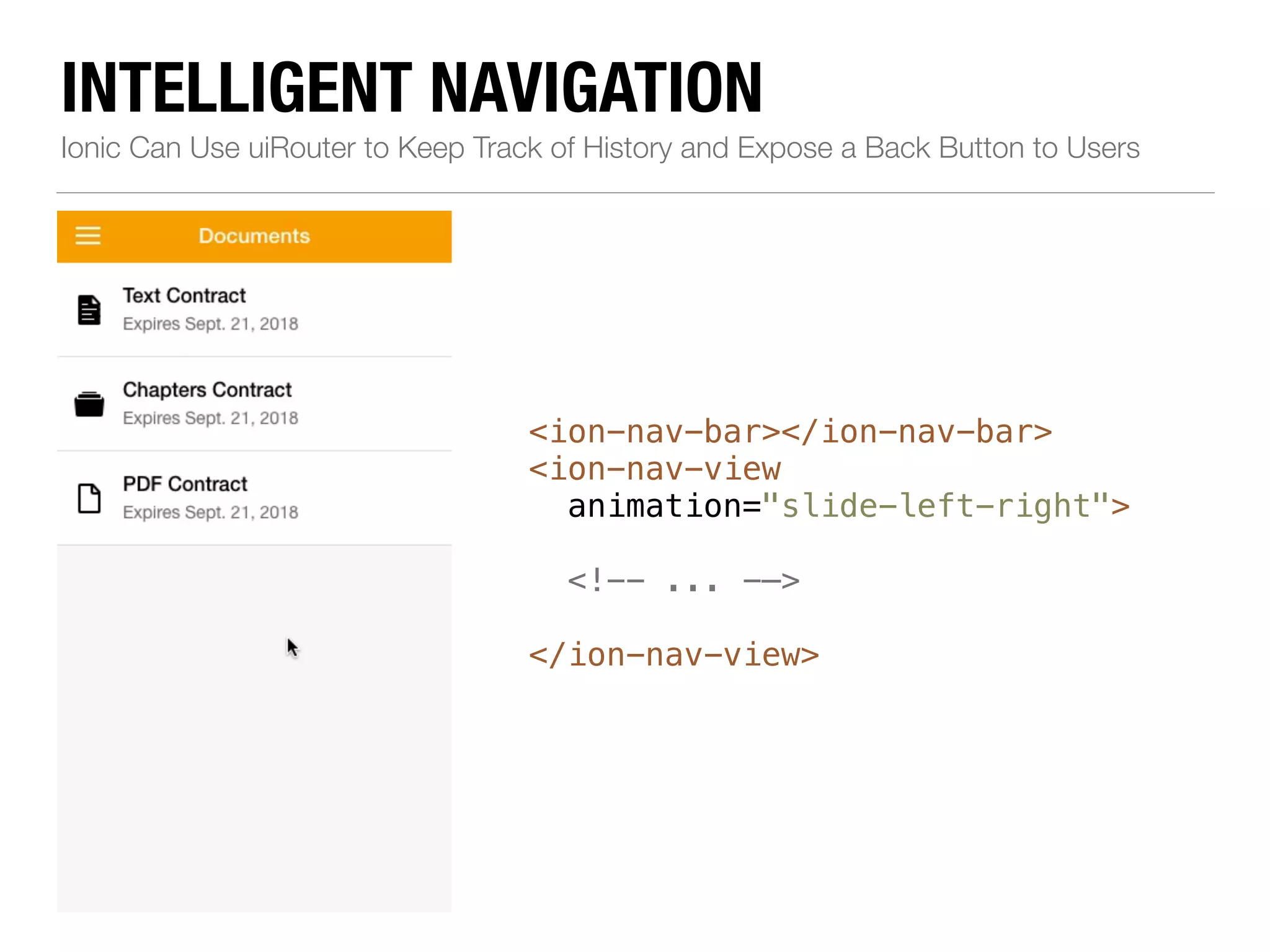Screen dimensions: 1270x952
Task: Click the animation slide-left-right attribute
Action: (849, 506)
